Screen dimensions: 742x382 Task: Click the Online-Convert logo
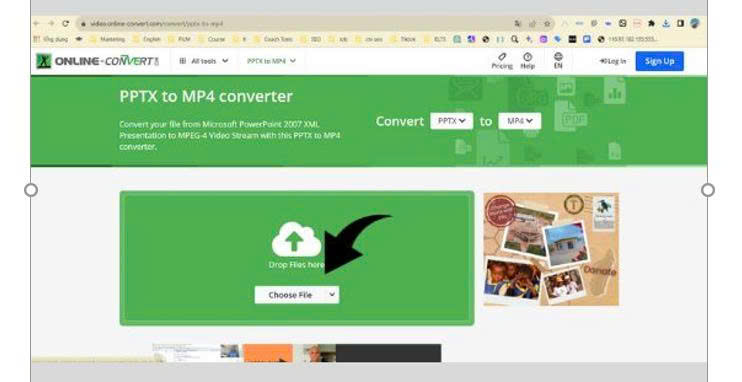click(x=97, y=61)
